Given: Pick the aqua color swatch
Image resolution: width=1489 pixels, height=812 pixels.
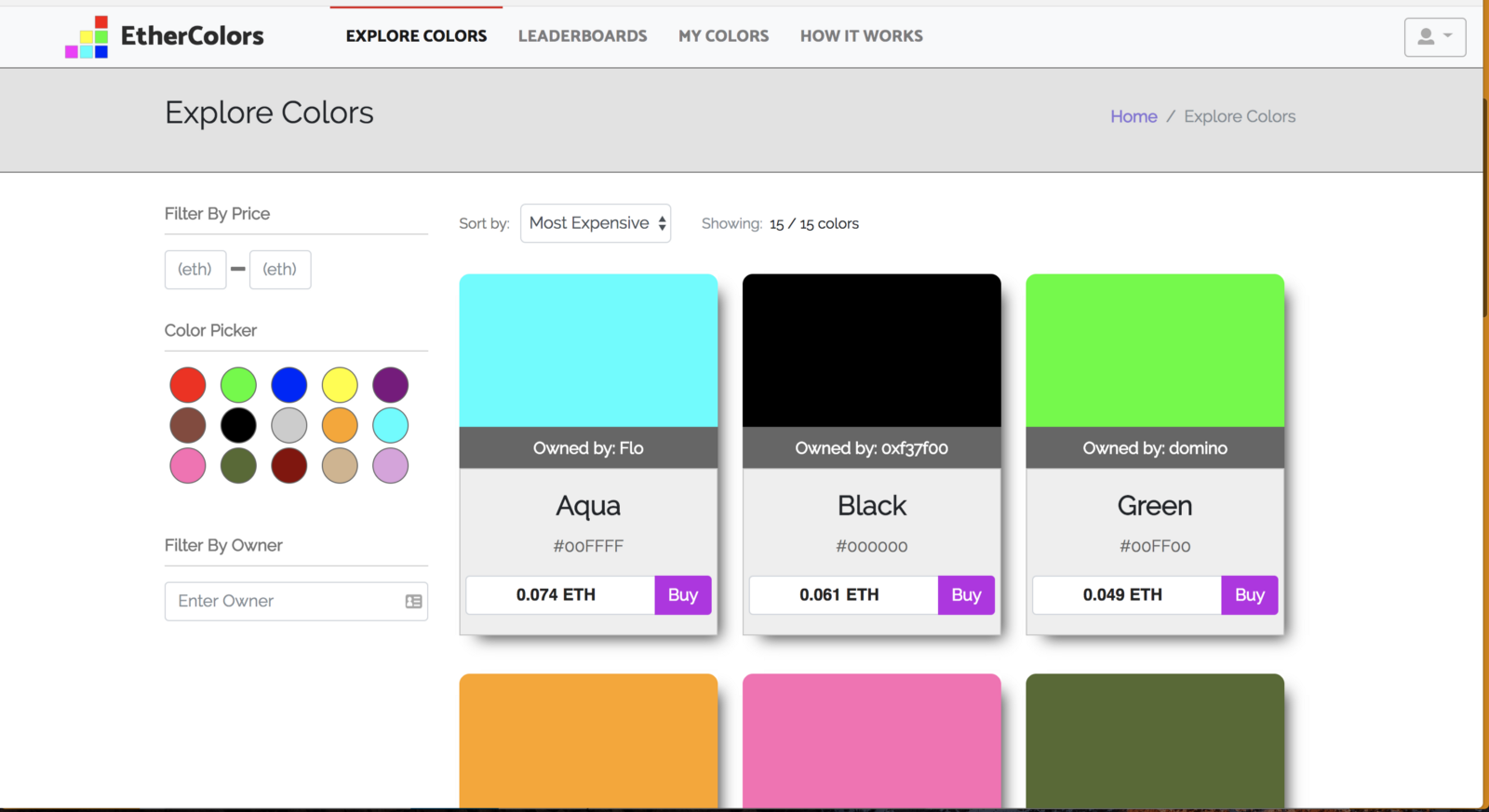Looking at the screenshot, I should click(x=391, y=426).
